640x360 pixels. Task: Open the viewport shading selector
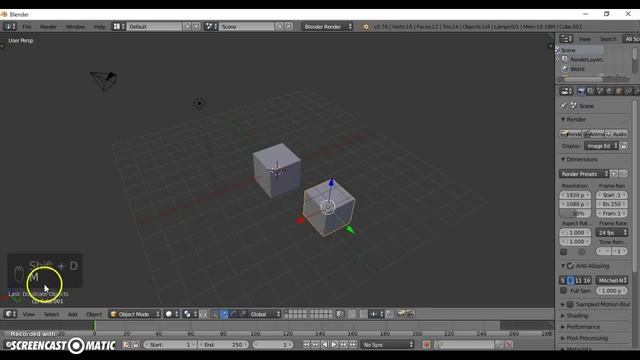pyautogui.click(x=171, y=314)
